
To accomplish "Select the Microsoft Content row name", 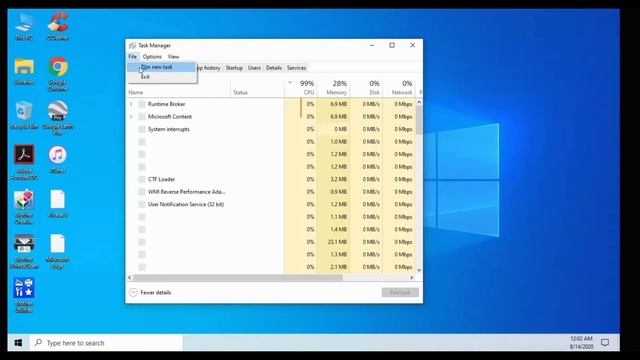I will point(170,117).
